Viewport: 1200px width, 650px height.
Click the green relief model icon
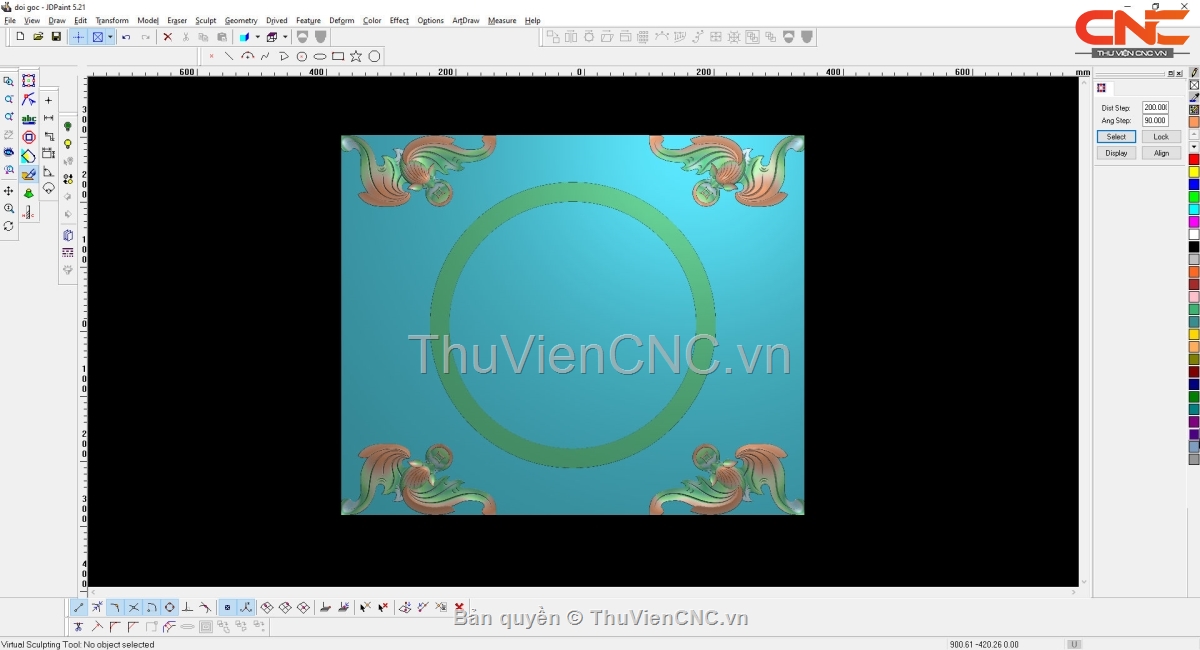(x=29, y=193)
